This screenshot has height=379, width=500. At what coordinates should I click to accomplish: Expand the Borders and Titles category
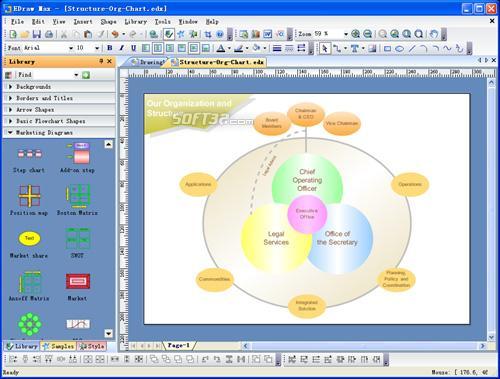point(59,98)
